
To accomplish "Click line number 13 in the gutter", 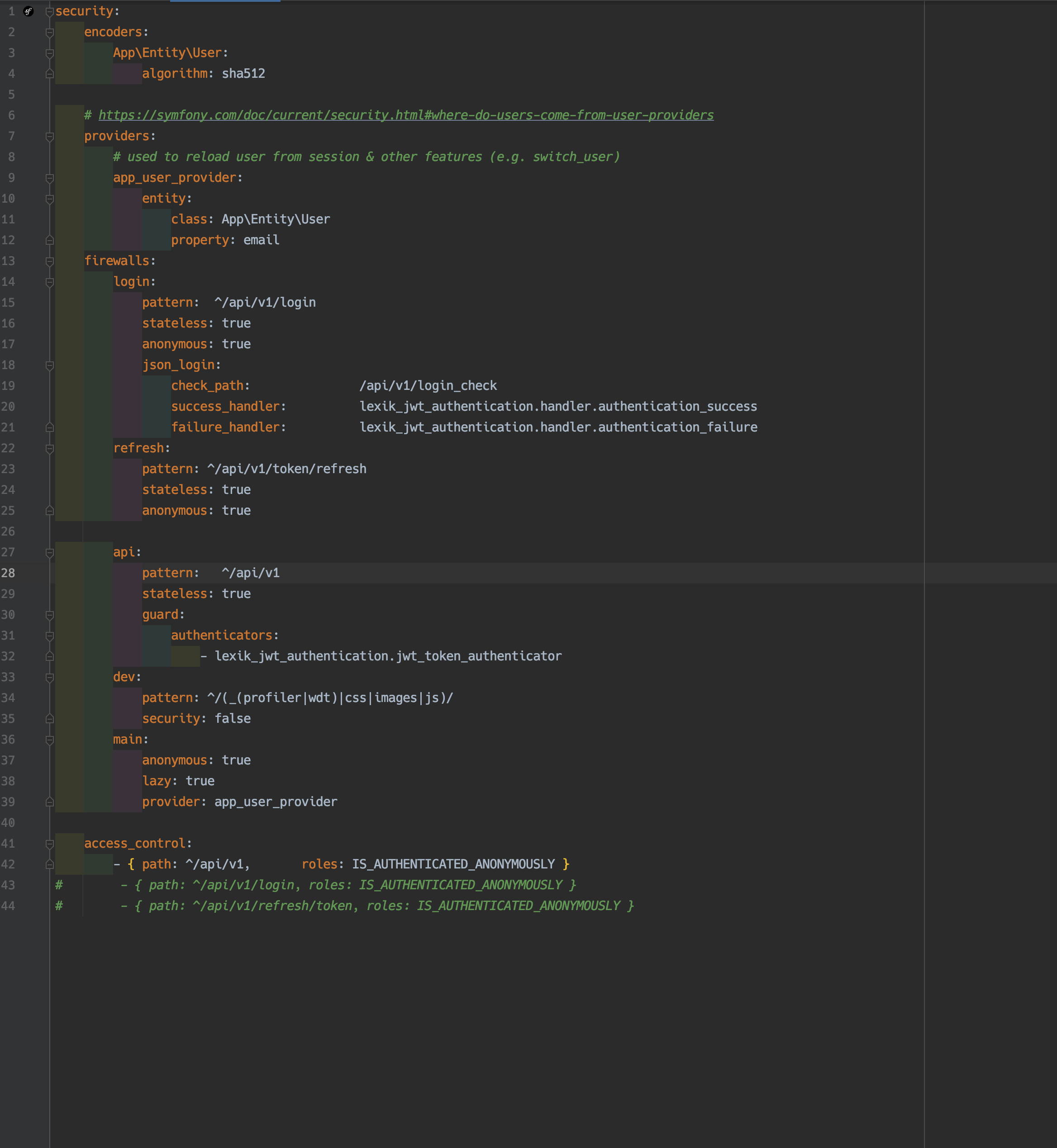I will 8,261.
